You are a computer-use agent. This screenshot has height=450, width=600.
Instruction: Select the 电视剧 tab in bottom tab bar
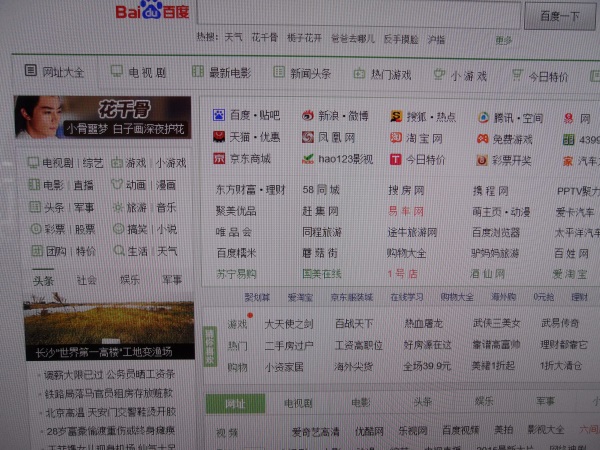[298, 403]
